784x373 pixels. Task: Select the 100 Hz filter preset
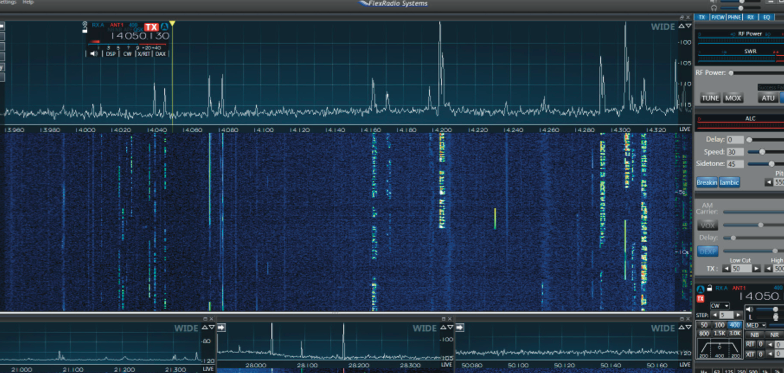719,325
